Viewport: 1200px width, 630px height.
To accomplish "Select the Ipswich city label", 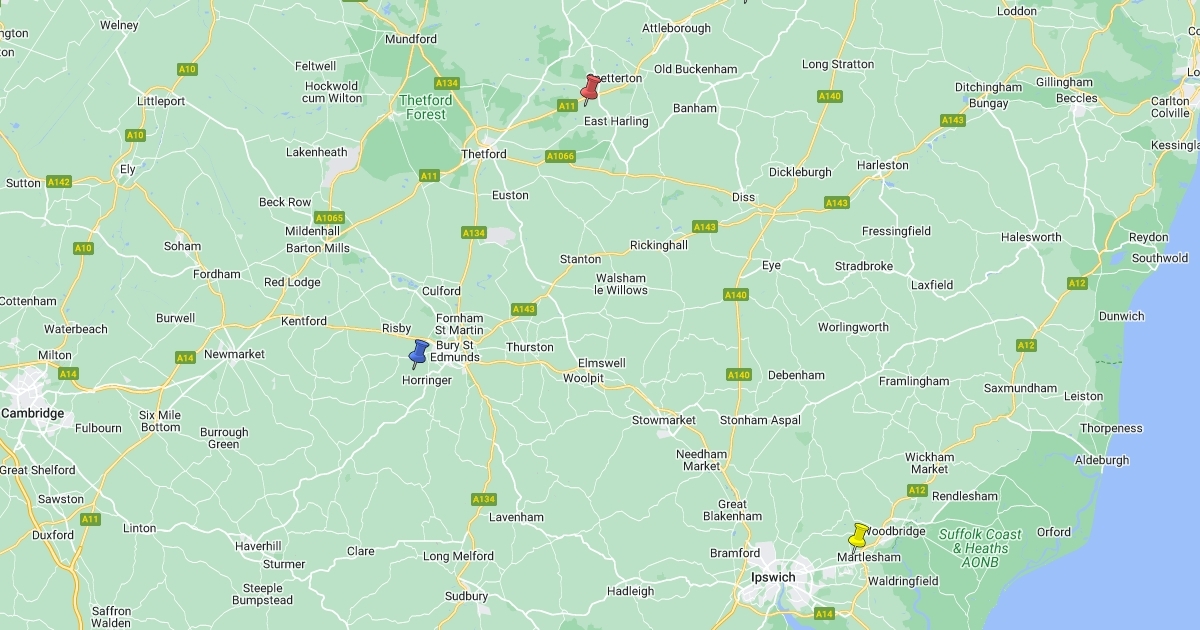I will [x=773, y=577].
